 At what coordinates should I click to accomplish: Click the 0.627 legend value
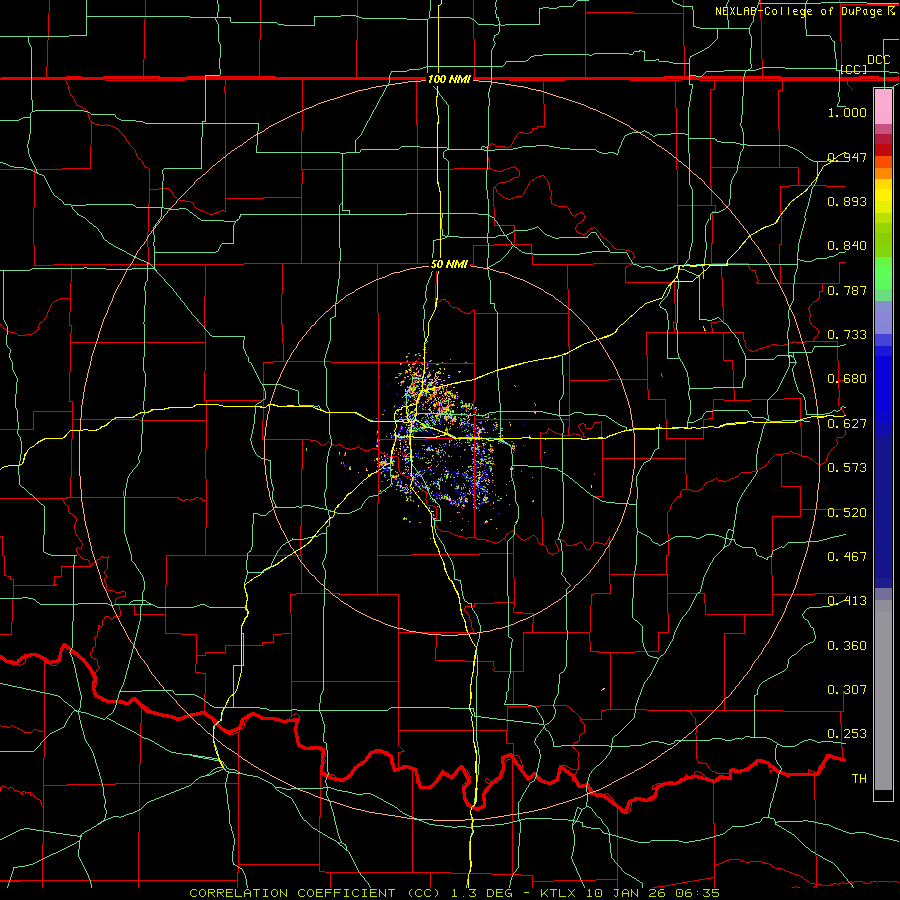pos(847,424)
